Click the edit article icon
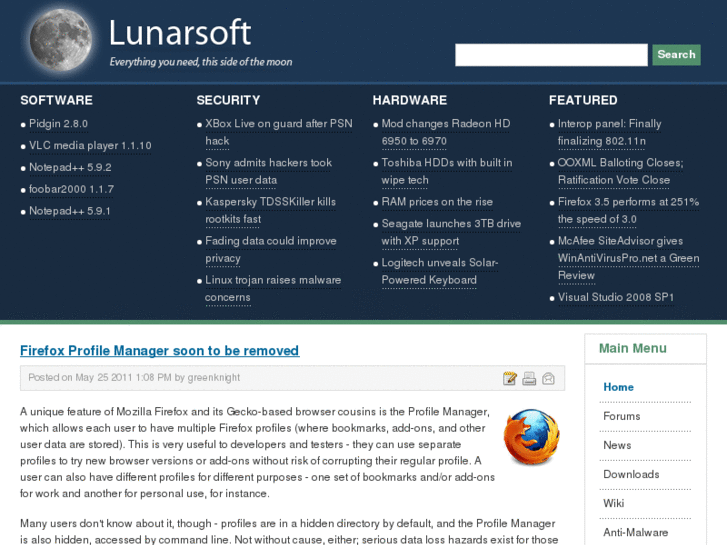This screenshot has height=545, width=727. 510,378
